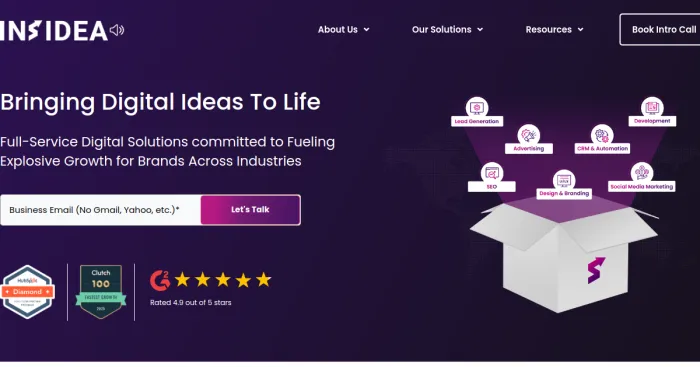
Task: Choose the CRM & Automation icon
Action: pos(602,135)
